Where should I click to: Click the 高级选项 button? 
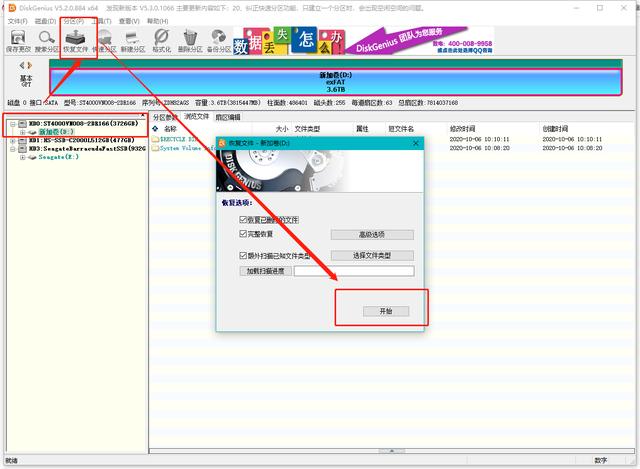tap(372, 235)
